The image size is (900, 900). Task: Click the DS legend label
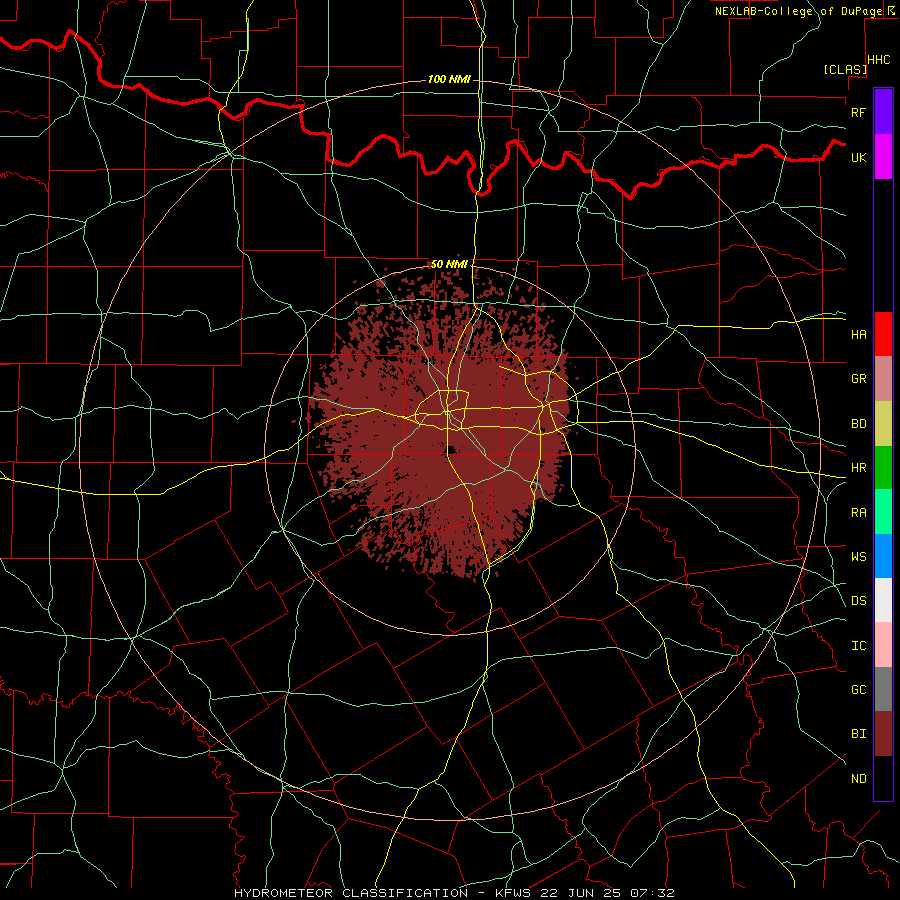pos(858,601)
